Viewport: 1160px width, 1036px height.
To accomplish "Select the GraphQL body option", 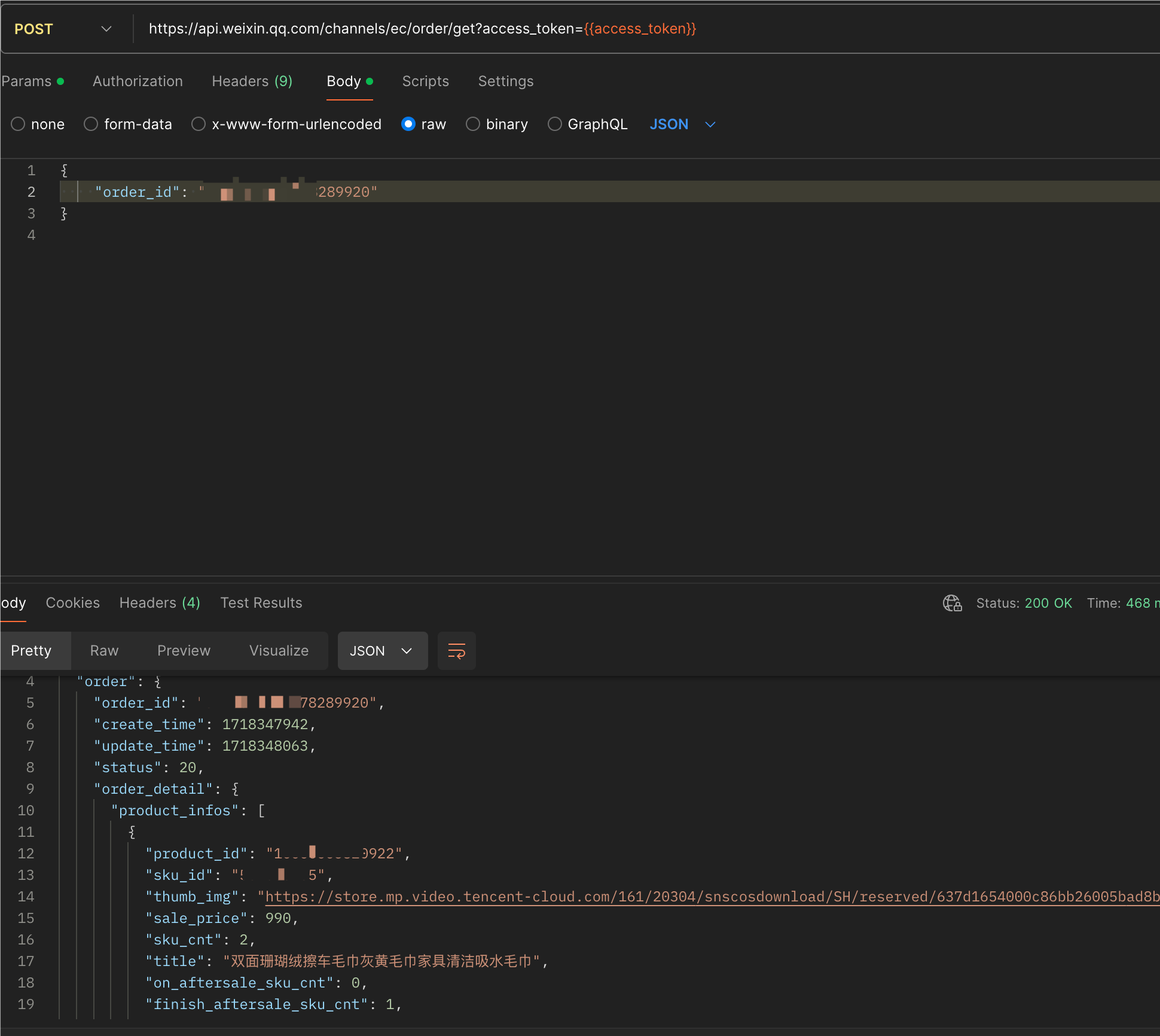I will (x=555, y=124).
